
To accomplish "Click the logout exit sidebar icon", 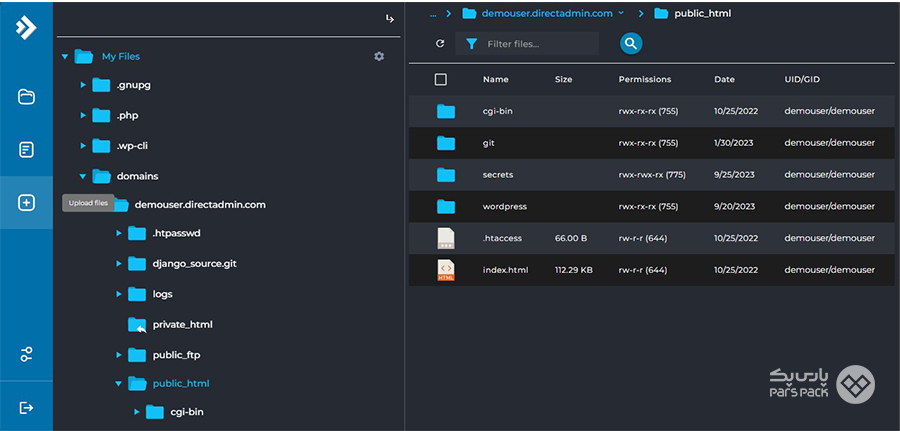I will click(26, 407).
